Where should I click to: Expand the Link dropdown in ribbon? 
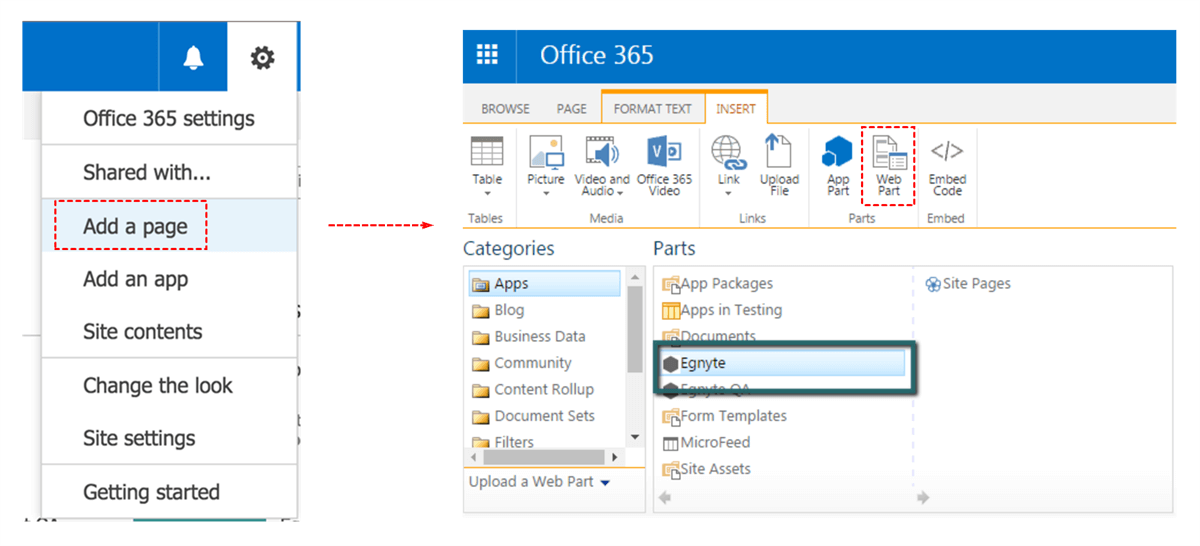729,192
